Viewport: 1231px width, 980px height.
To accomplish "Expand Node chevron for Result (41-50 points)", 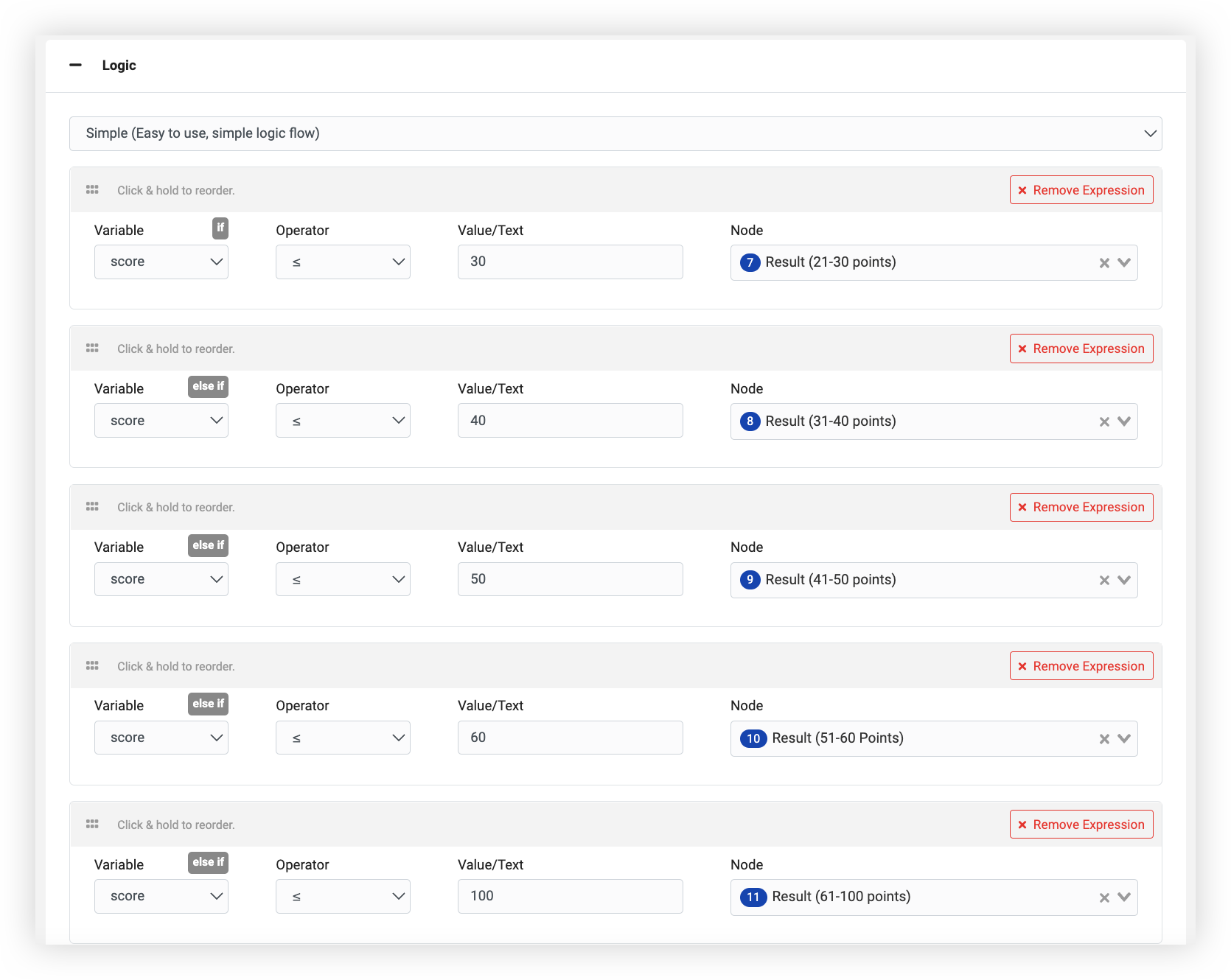I will pos(1124,580).
